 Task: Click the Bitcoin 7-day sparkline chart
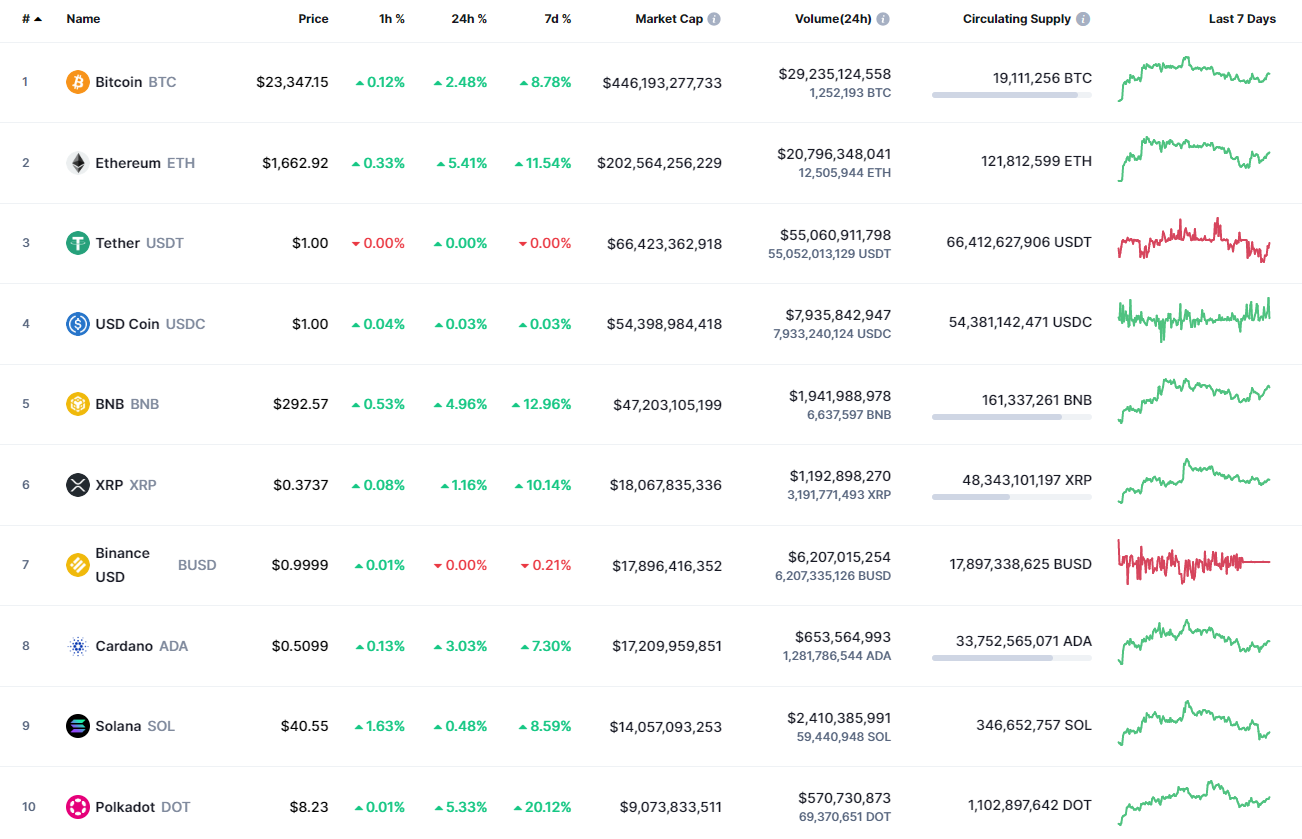1193,80
